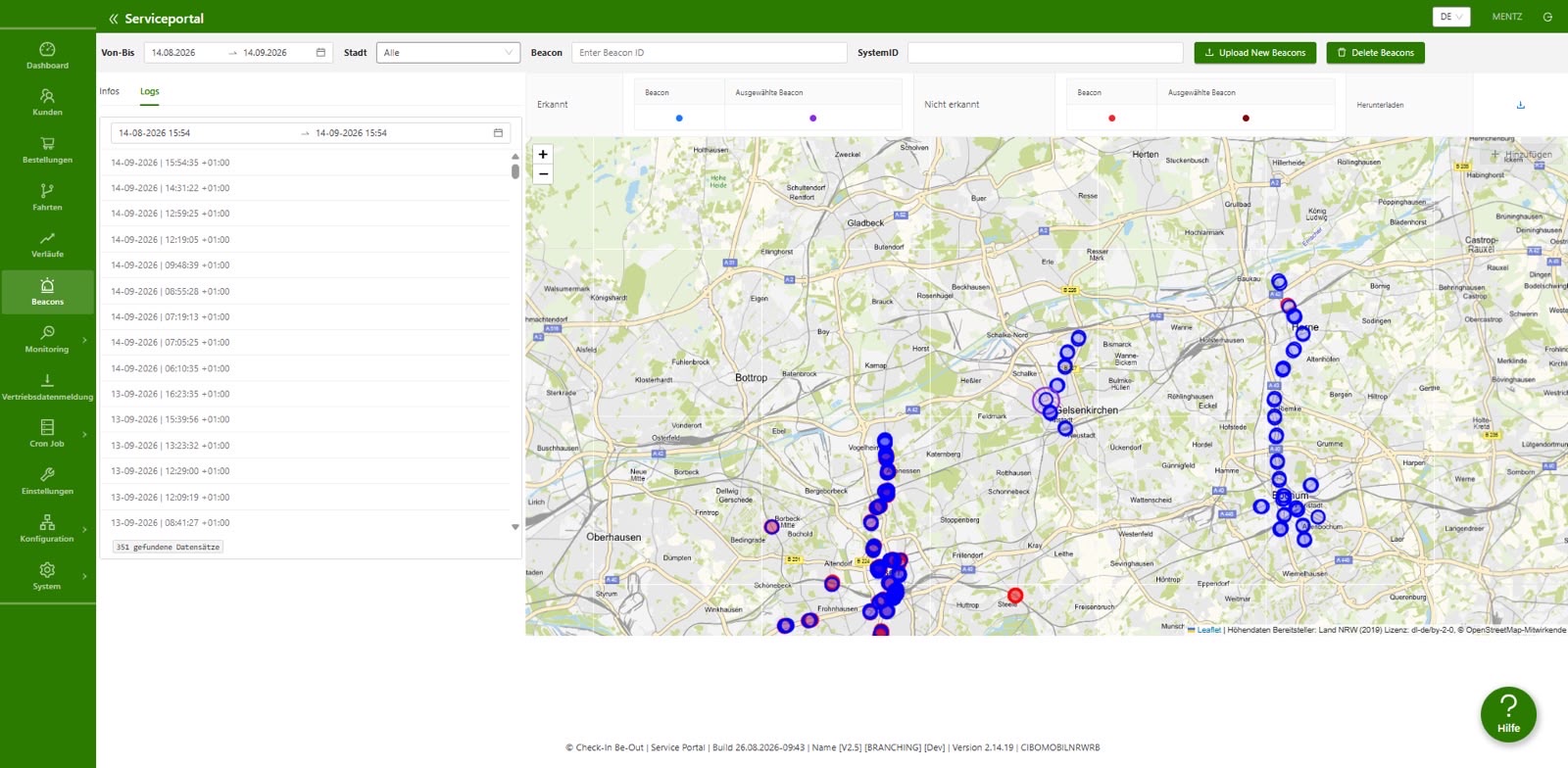The image size is (1568, 768).
Task: Click the Von-Bis end date 14.09.2026
Action: [266, 53]
